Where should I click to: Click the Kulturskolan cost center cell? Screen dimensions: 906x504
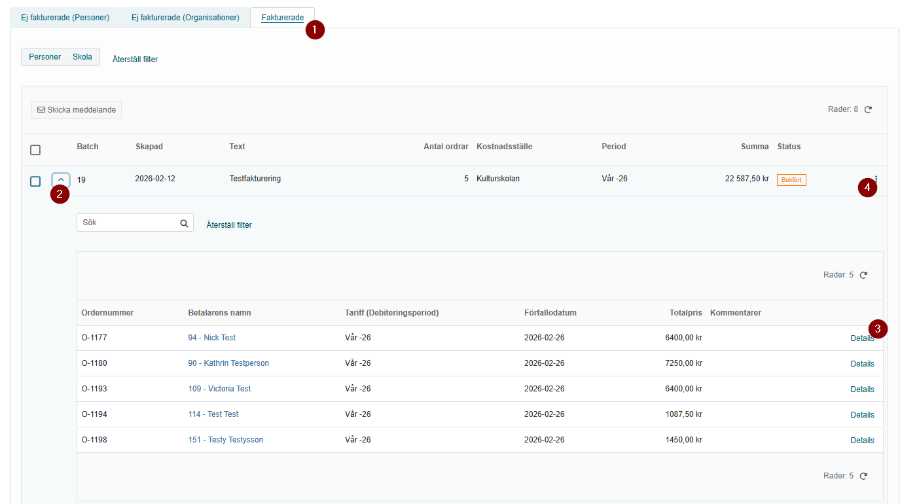pyautogui.click(x=497, y=179)
